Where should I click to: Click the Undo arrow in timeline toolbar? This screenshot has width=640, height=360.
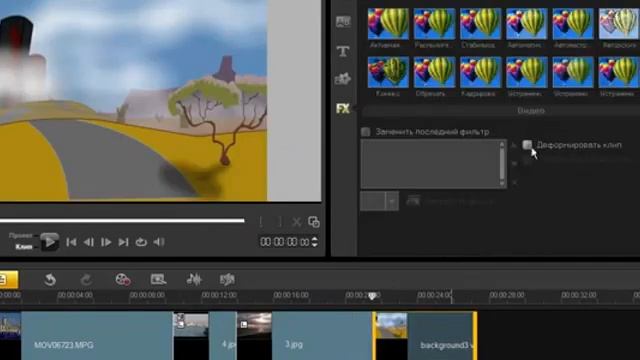(x=50, y=280)
